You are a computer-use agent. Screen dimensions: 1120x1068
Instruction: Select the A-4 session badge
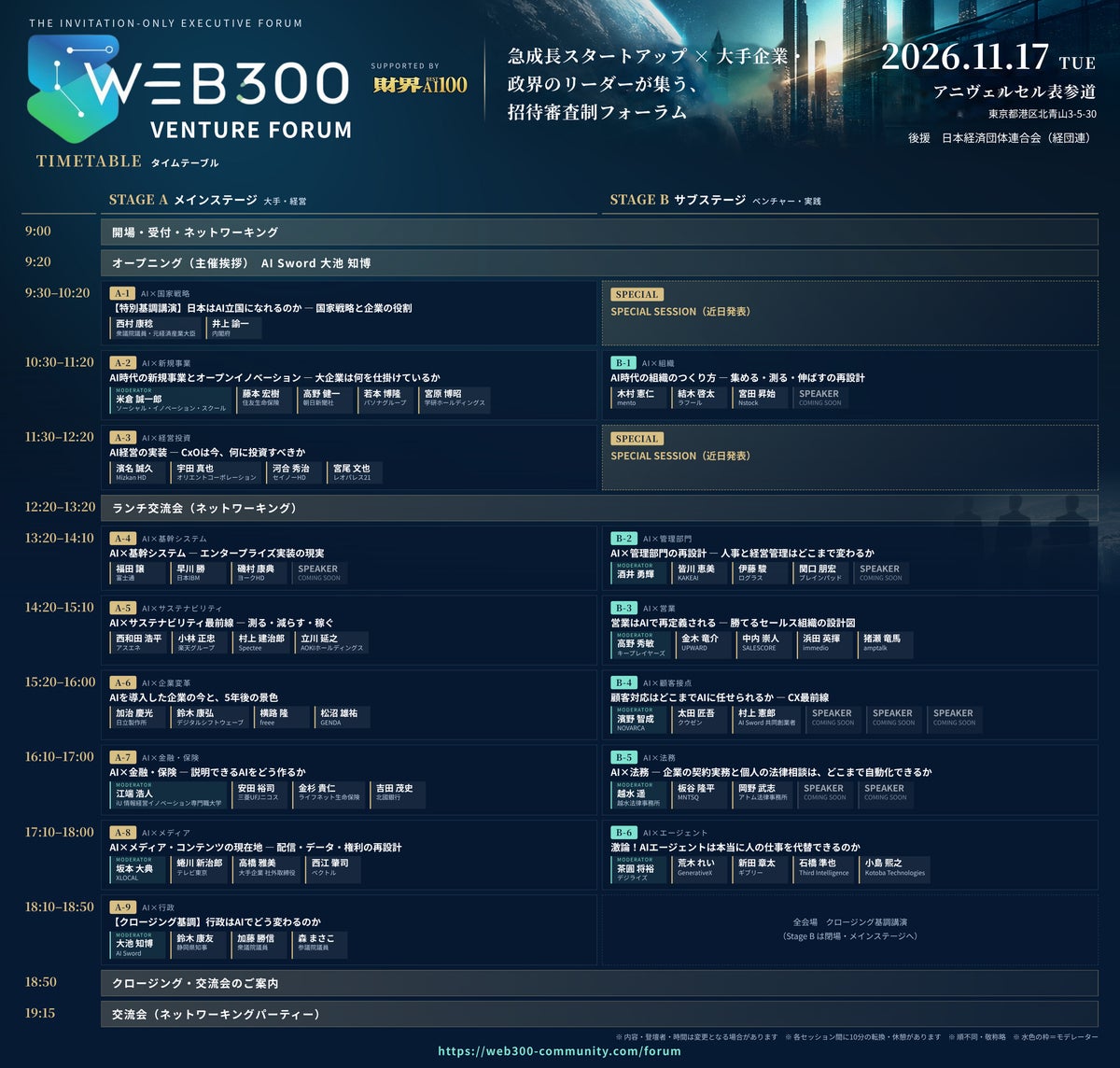(122, 539)
